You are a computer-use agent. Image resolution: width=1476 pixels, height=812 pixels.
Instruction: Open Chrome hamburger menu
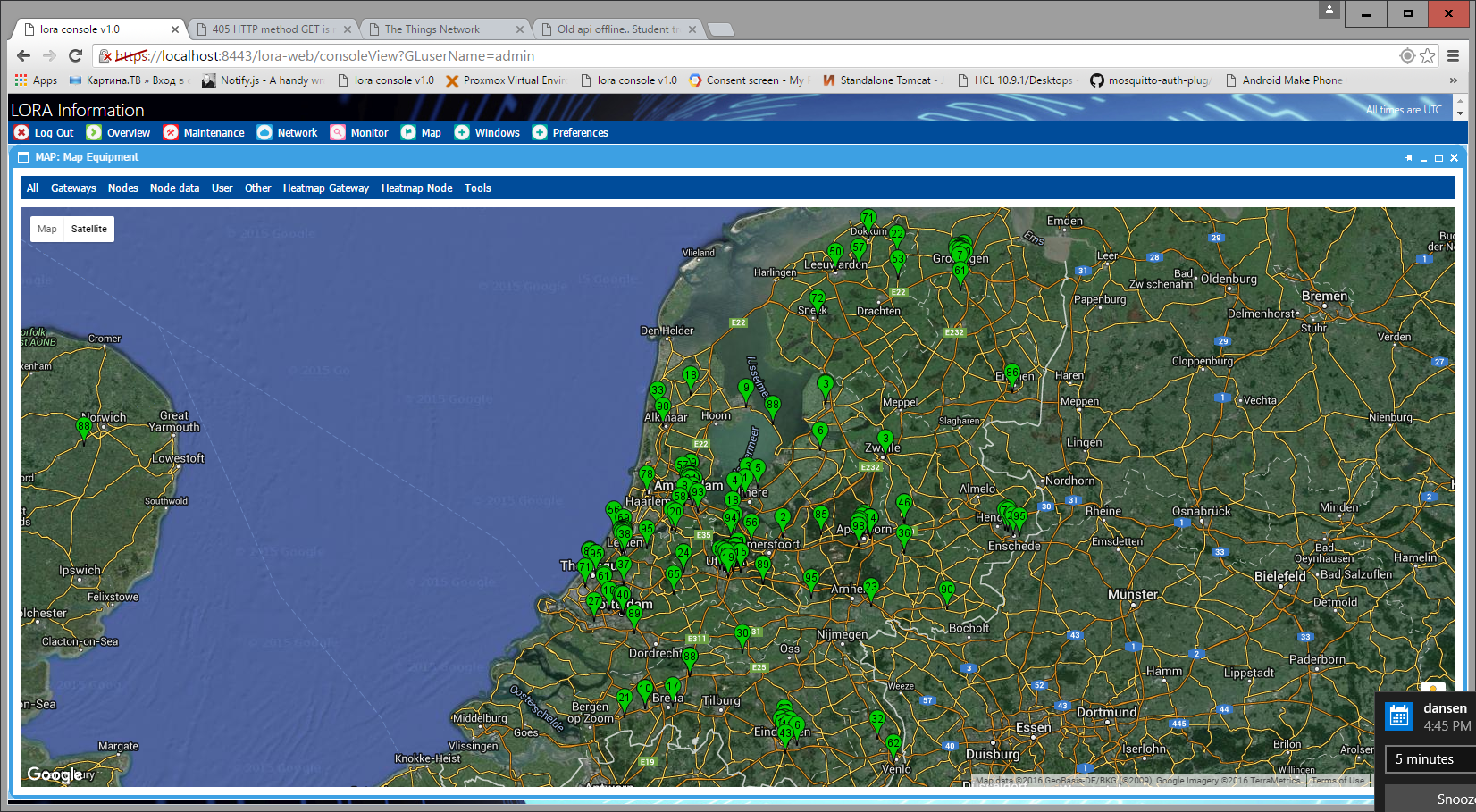1454,55
